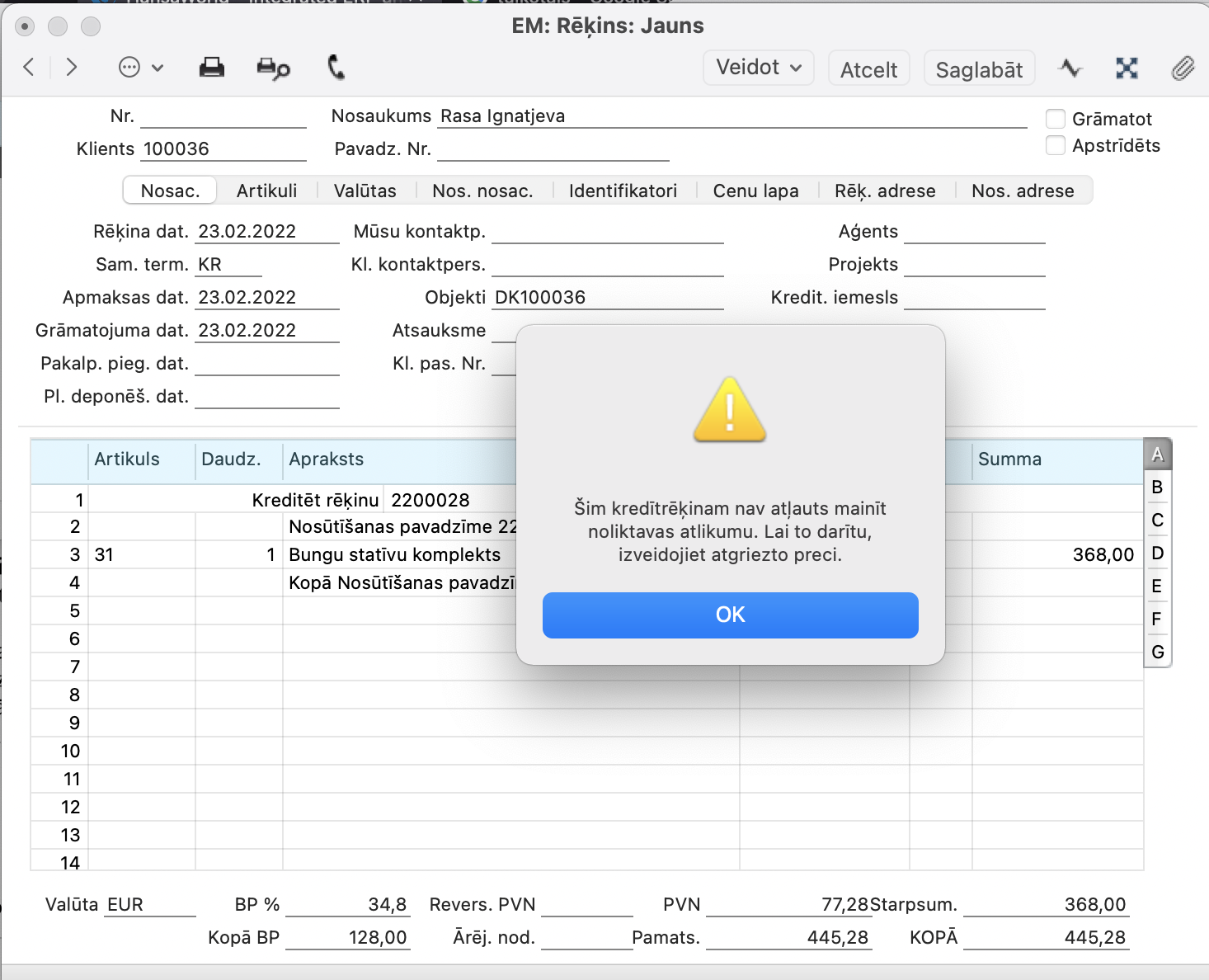Expand the Veidot dropdown menu
Image resolution: width=1209 pixels, height=980 pixels.
pos(758,68)
